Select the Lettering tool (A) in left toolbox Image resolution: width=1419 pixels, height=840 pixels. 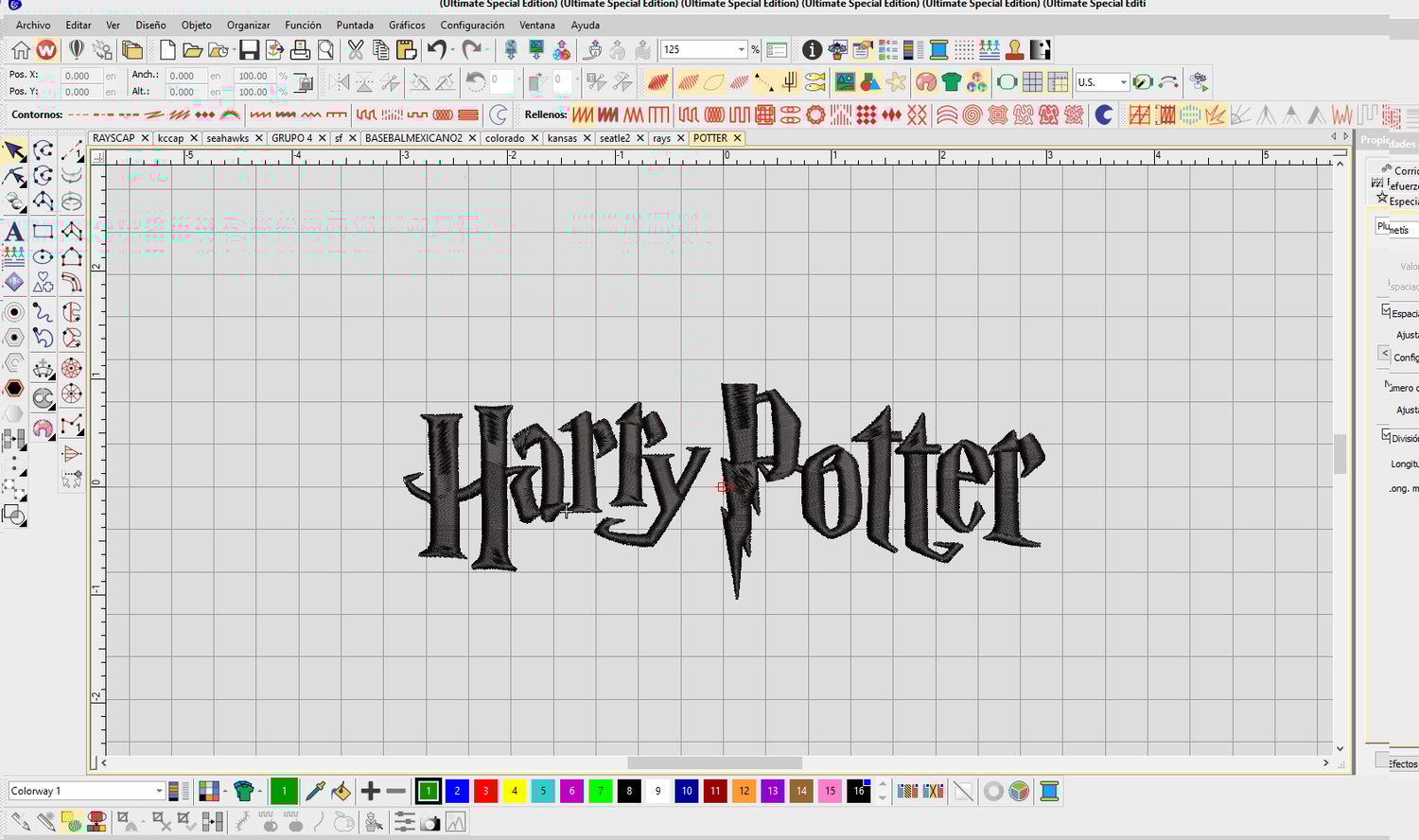(14, 231)
